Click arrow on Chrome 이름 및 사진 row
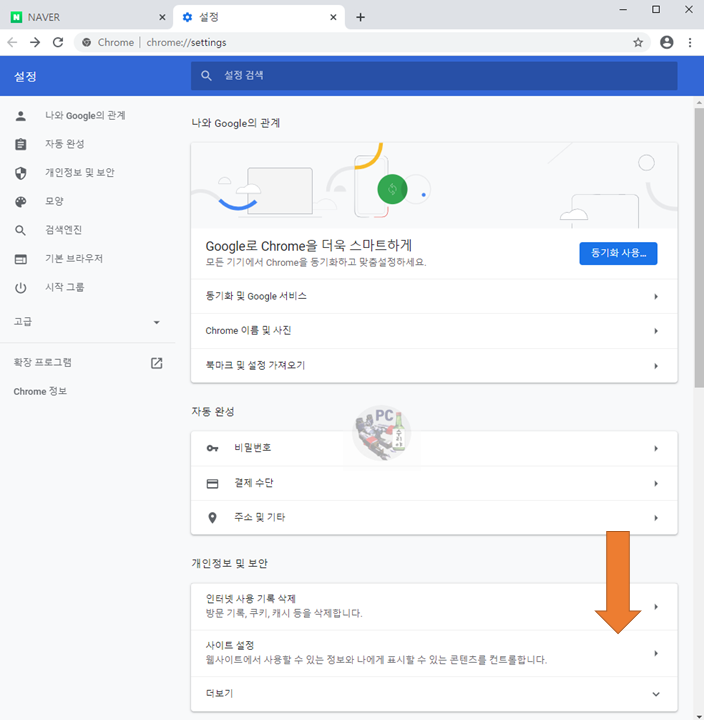 tap(656, 331)
